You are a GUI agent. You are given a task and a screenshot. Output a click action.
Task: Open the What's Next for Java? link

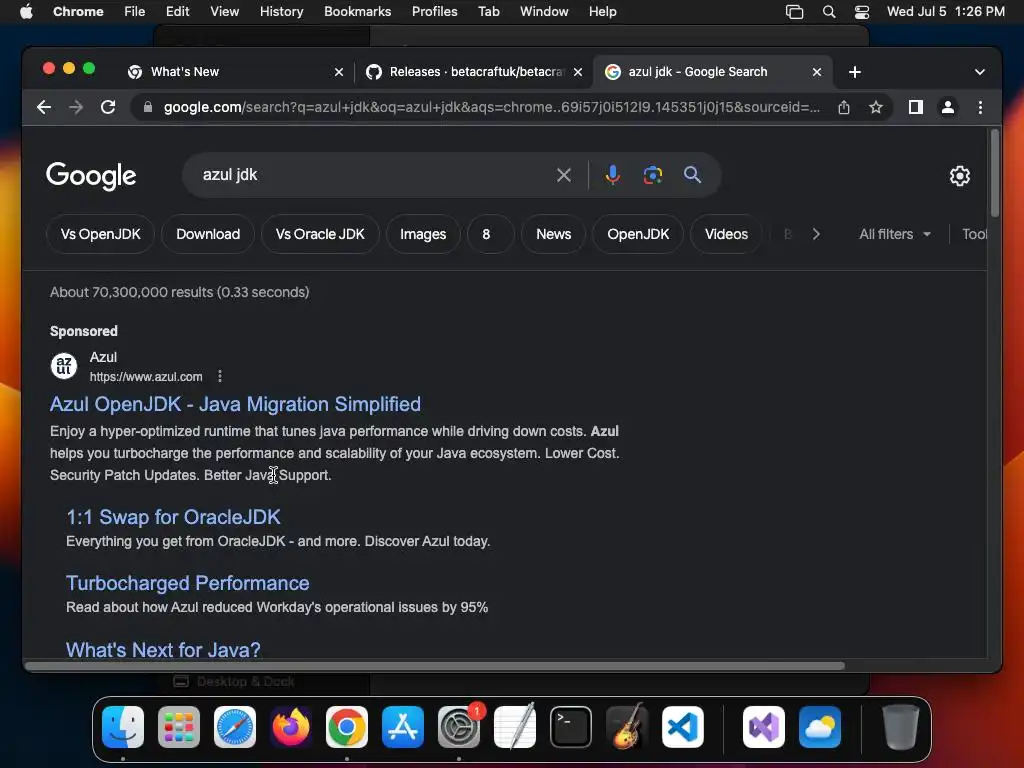[163, 650]
